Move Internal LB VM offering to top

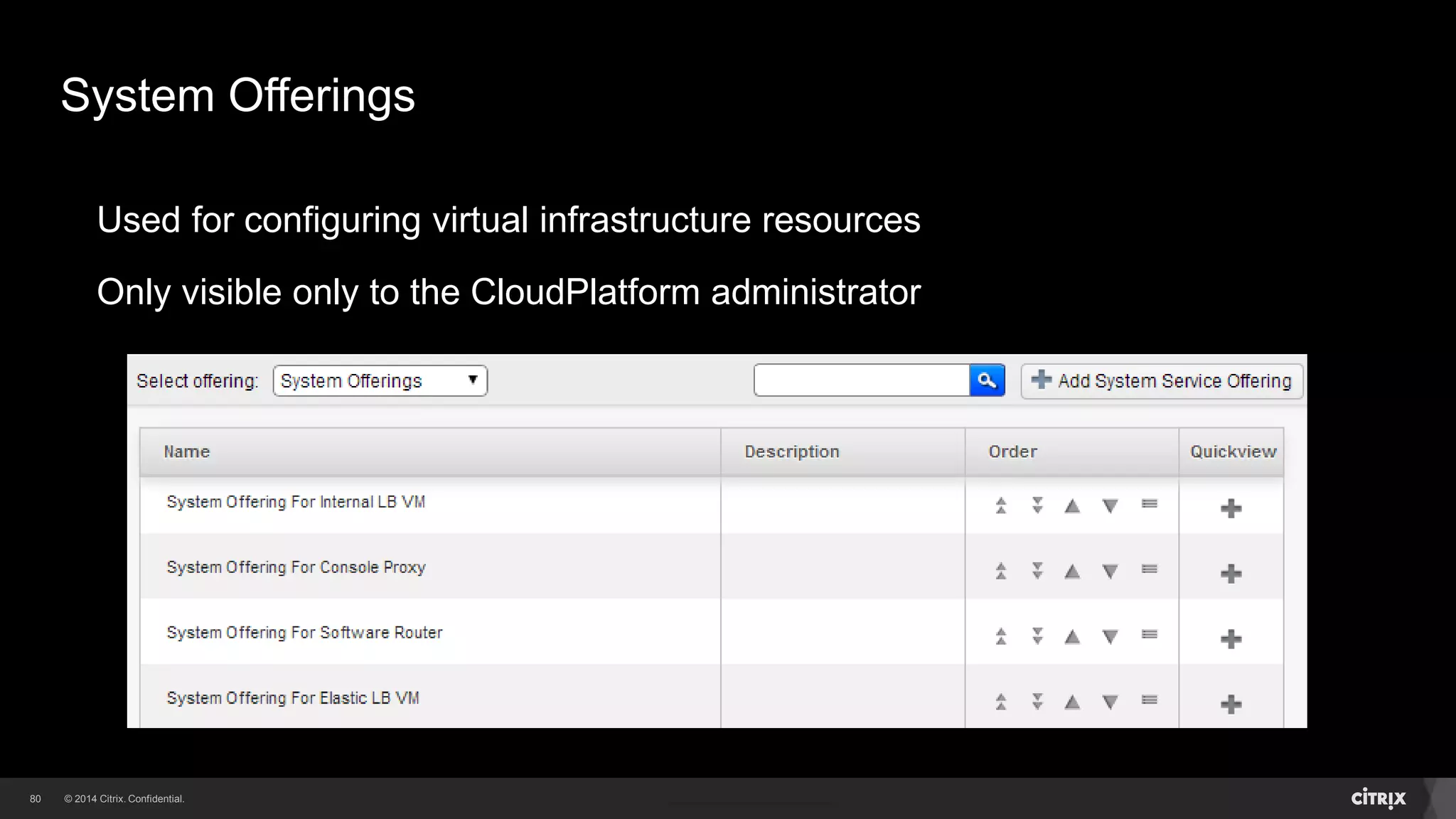(x=1001, y=505)
